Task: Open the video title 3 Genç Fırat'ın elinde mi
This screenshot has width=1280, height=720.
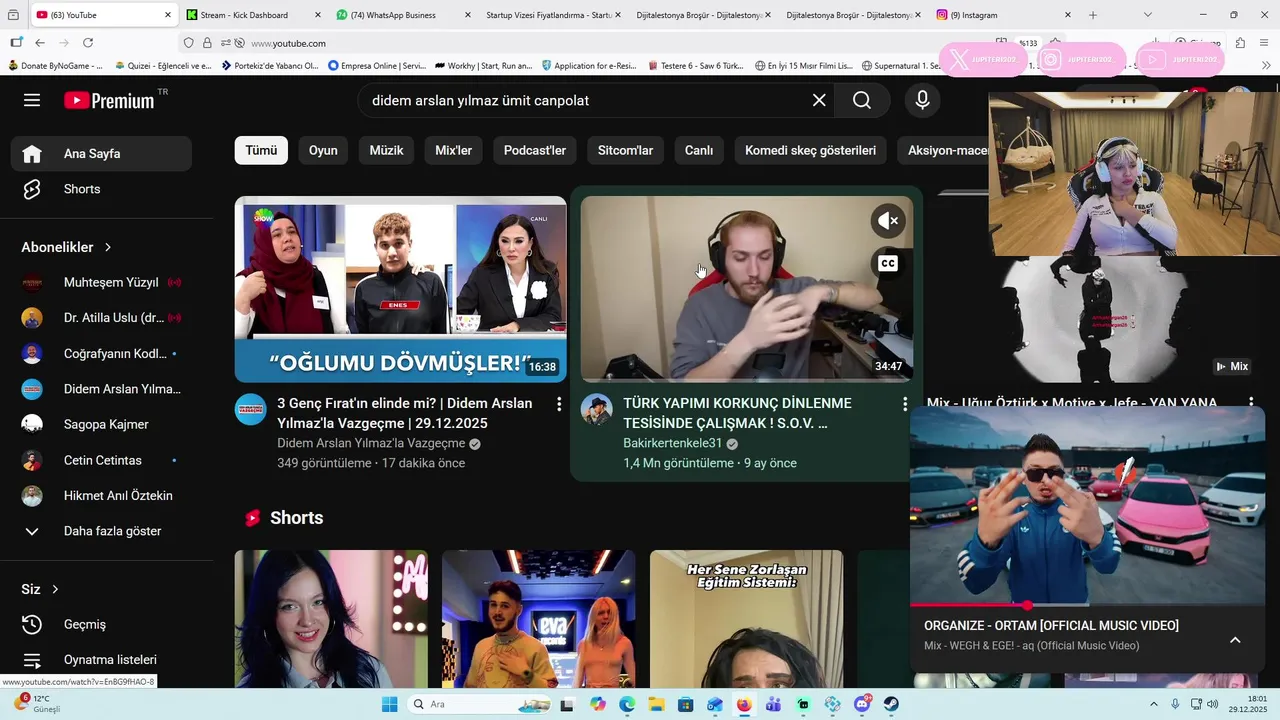Action: [405, 413]
